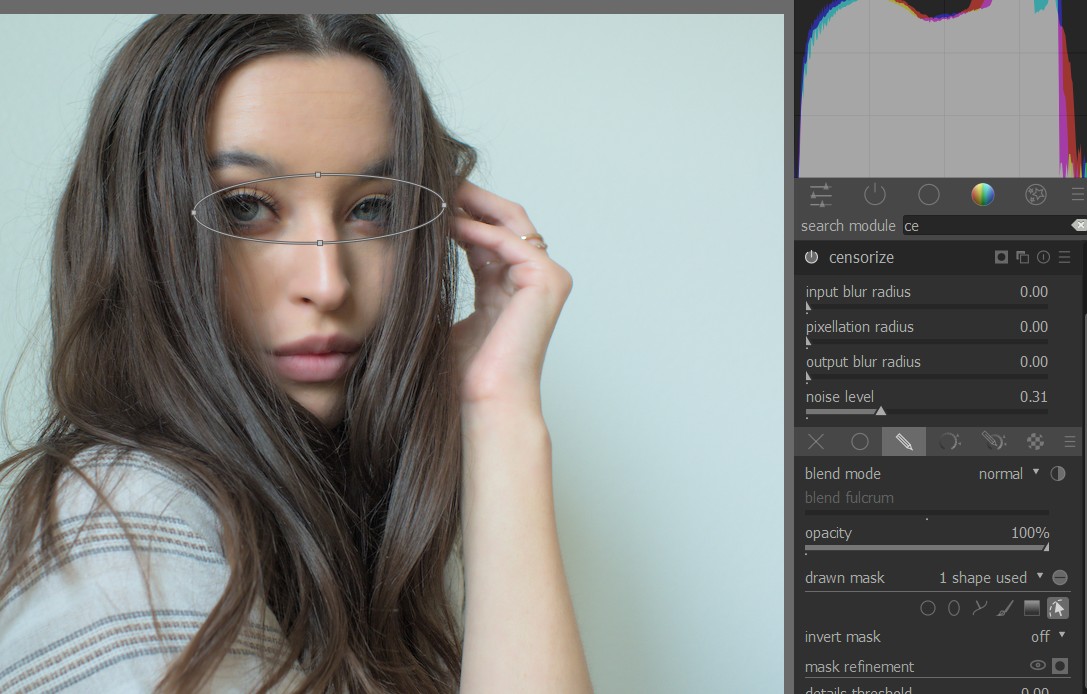Select parametric mask icon
1087x694 pixels.
point(948,442)
